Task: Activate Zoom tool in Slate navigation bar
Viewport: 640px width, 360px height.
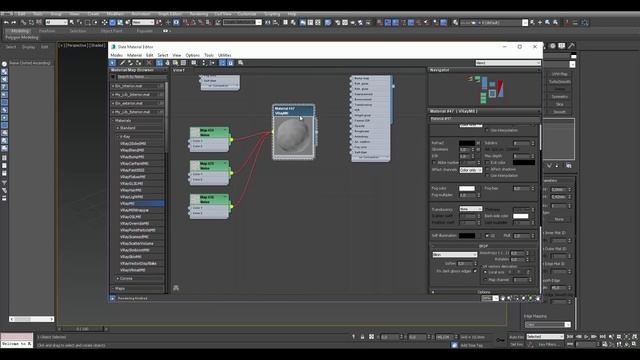Action: (509, 298)
